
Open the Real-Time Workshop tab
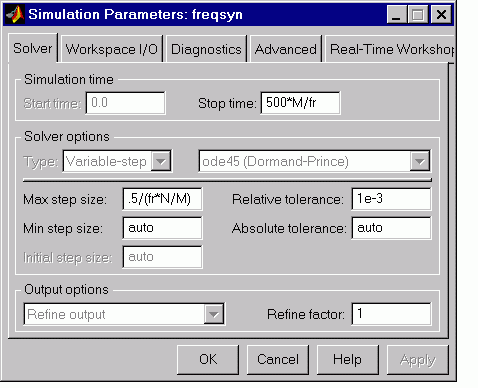(x=390, y=49)
